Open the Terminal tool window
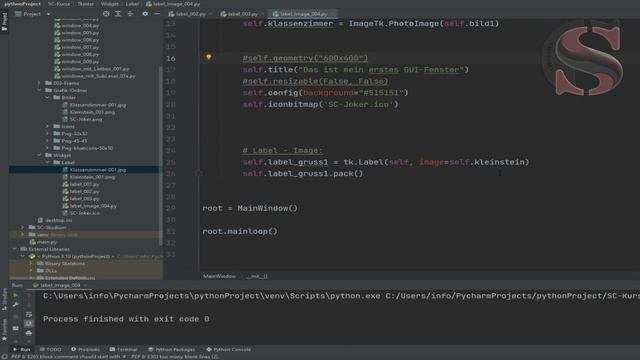The width and height of the screenshot is (640, 360). pos(124,349)
